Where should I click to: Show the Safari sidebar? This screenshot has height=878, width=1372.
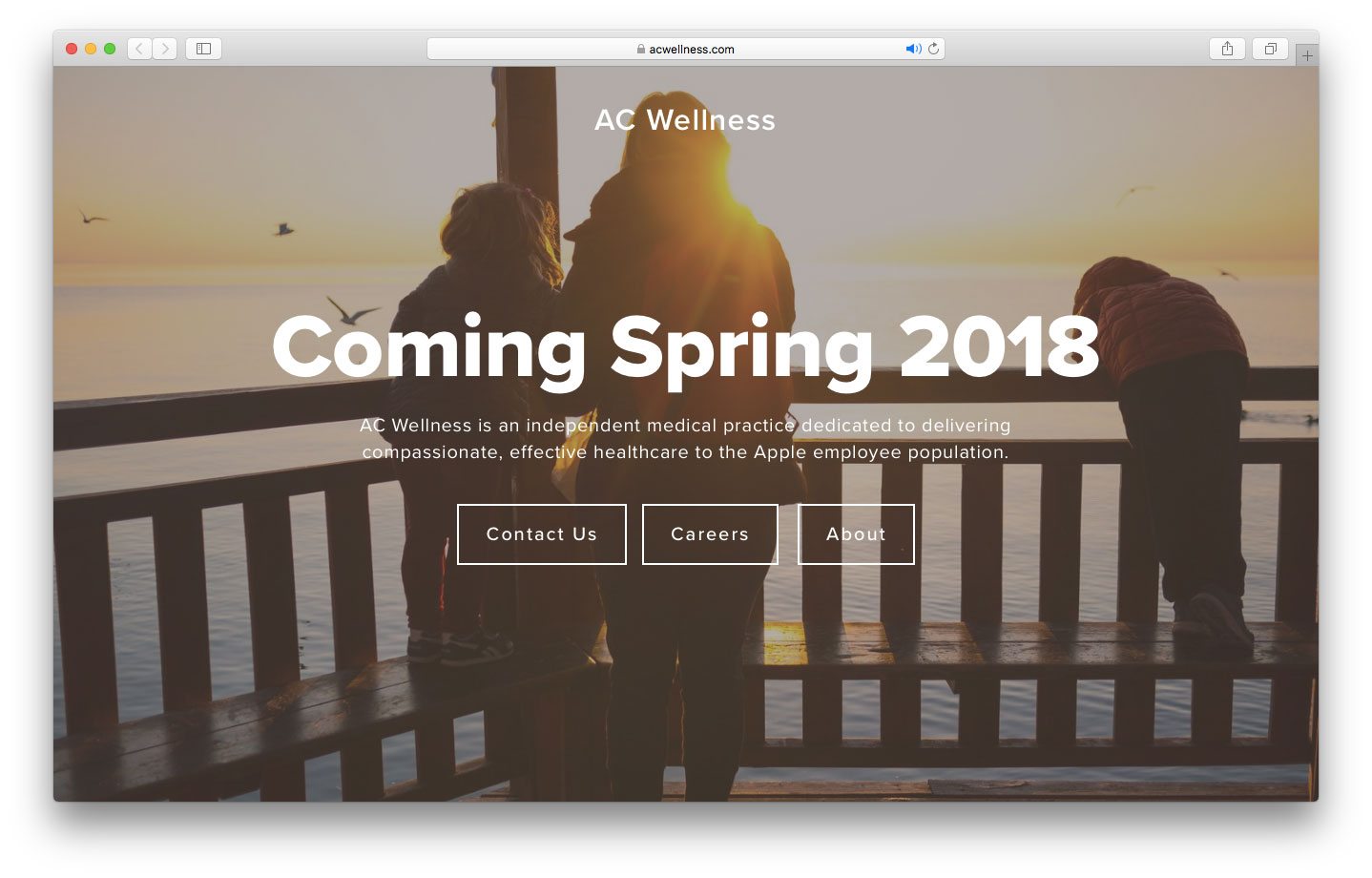[x=203, y=49]
